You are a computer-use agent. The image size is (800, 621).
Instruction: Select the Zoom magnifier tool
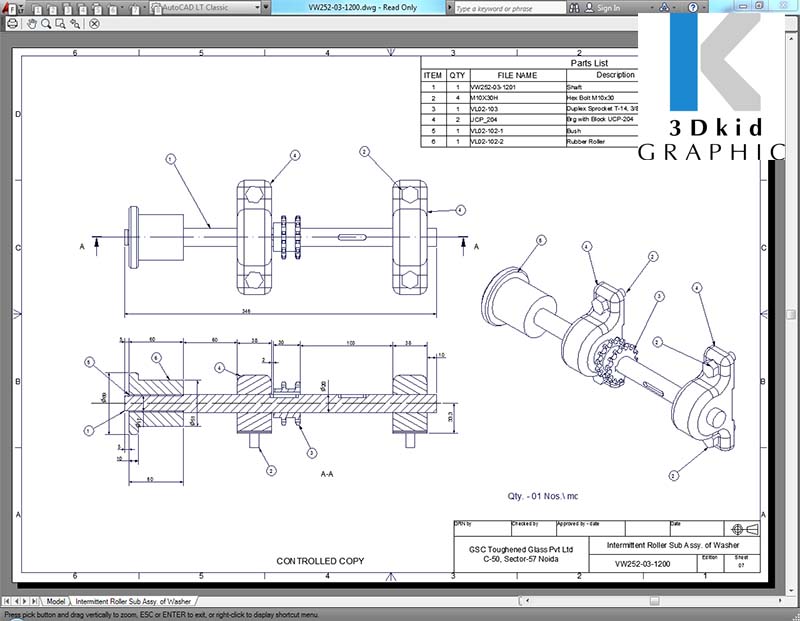coord(46,23)
